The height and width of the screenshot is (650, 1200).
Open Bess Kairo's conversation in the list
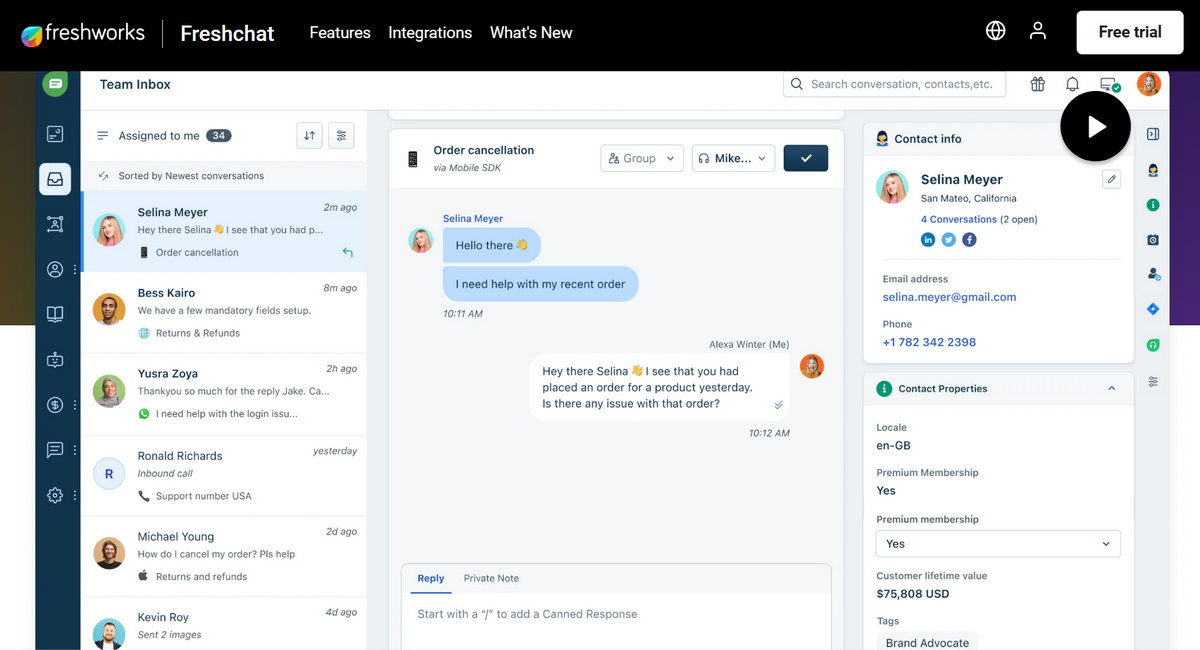pos(224,313)
